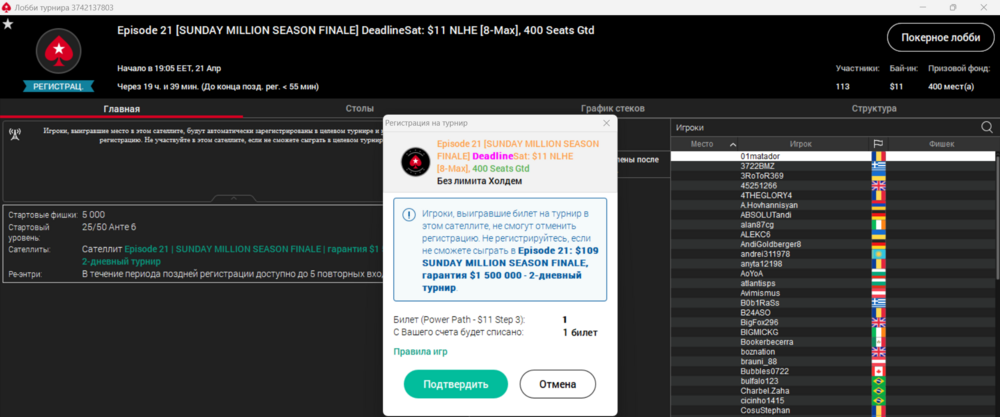Open the Правила игр link

pos(420,351)
